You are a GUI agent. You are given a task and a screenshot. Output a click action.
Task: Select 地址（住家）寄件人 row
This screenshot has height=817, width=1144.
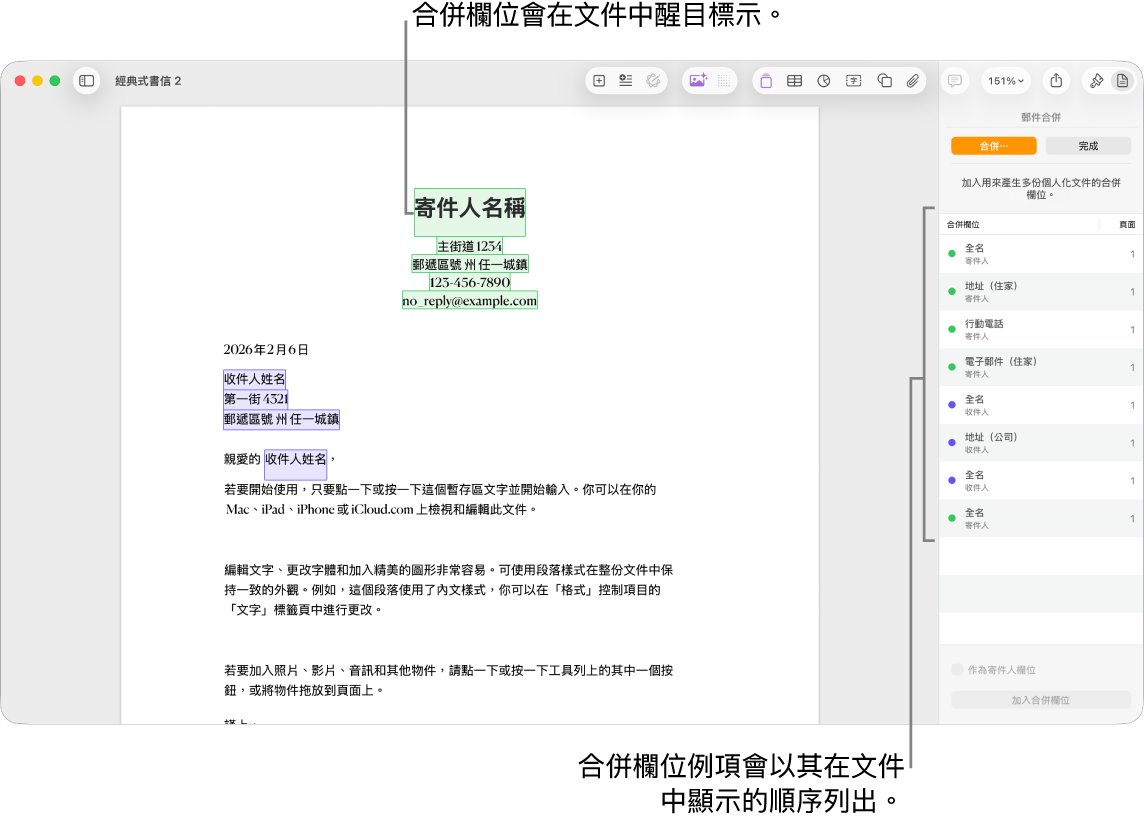(1041, 292)
